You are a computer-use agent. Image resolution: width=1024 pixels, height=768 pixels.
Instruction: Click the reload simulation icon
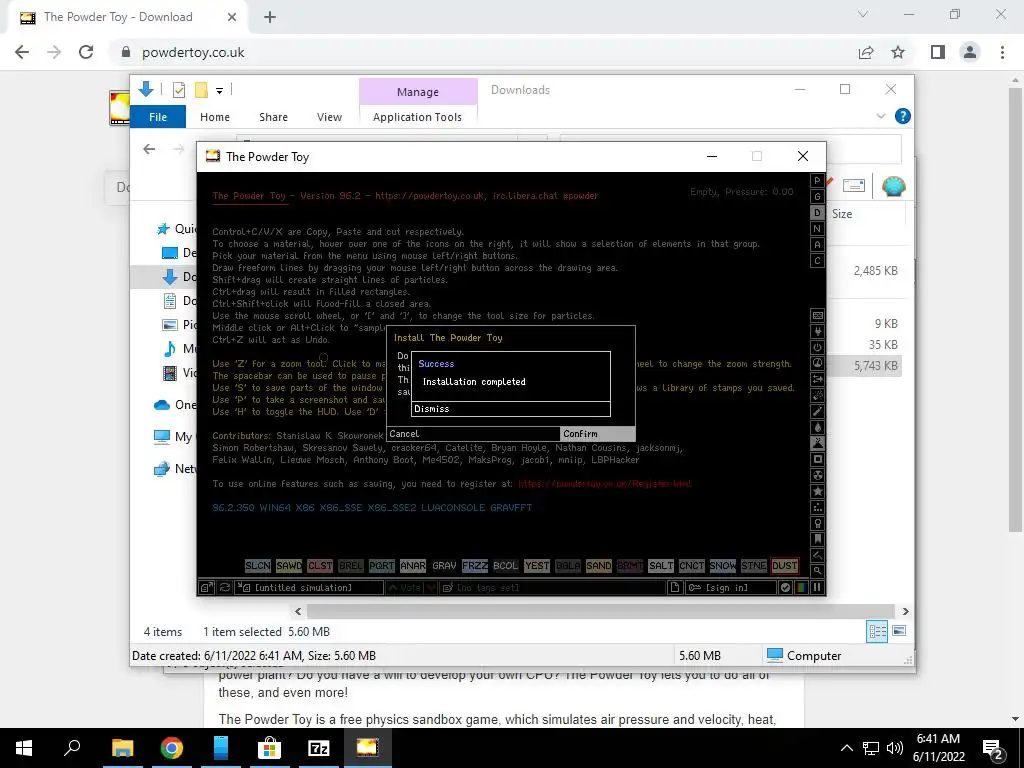[224, 587]
